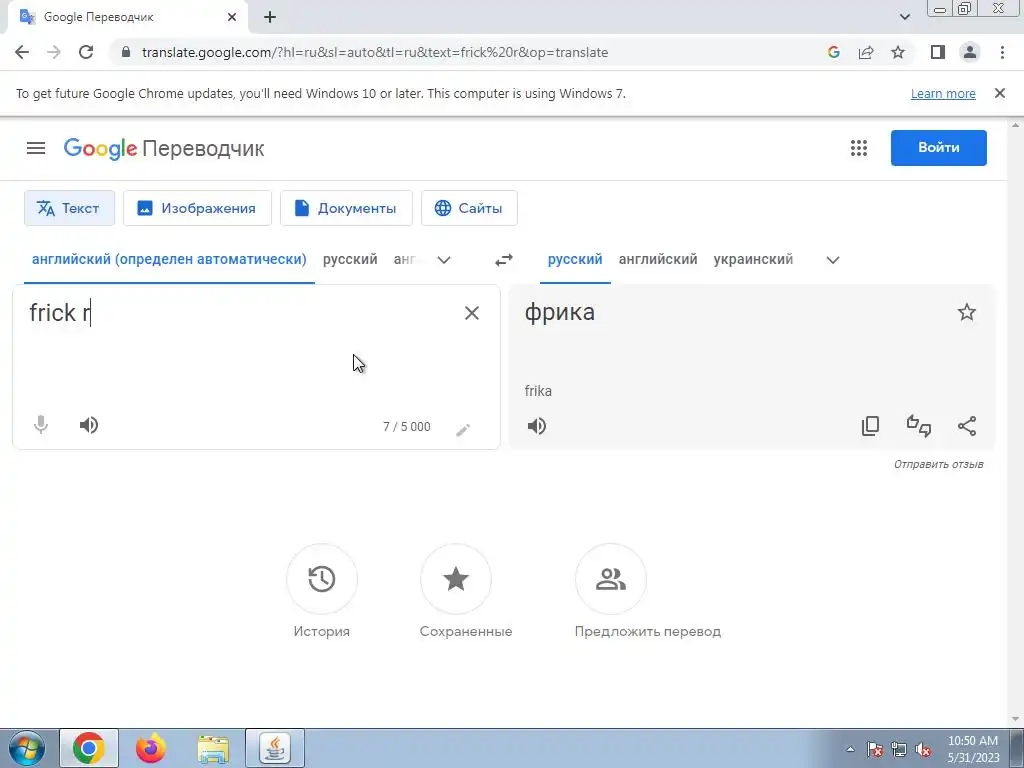The image size is (1024, 768).
Task: Open the main hamburger menu
Action: (x=36, y=148)
